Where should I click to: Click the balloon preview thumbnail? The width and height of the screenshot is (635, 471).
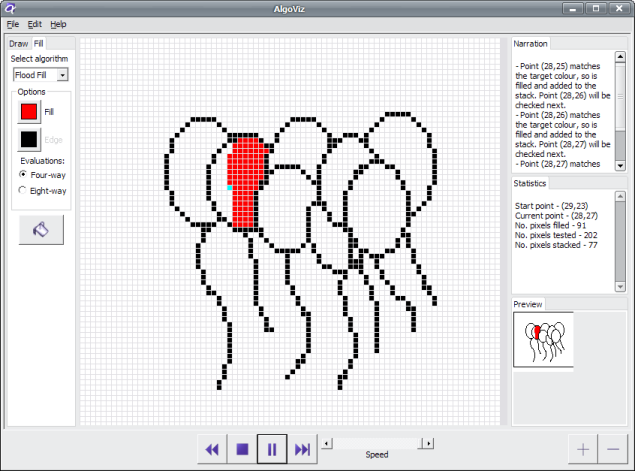pyautogui.click(x=543, y=339)
